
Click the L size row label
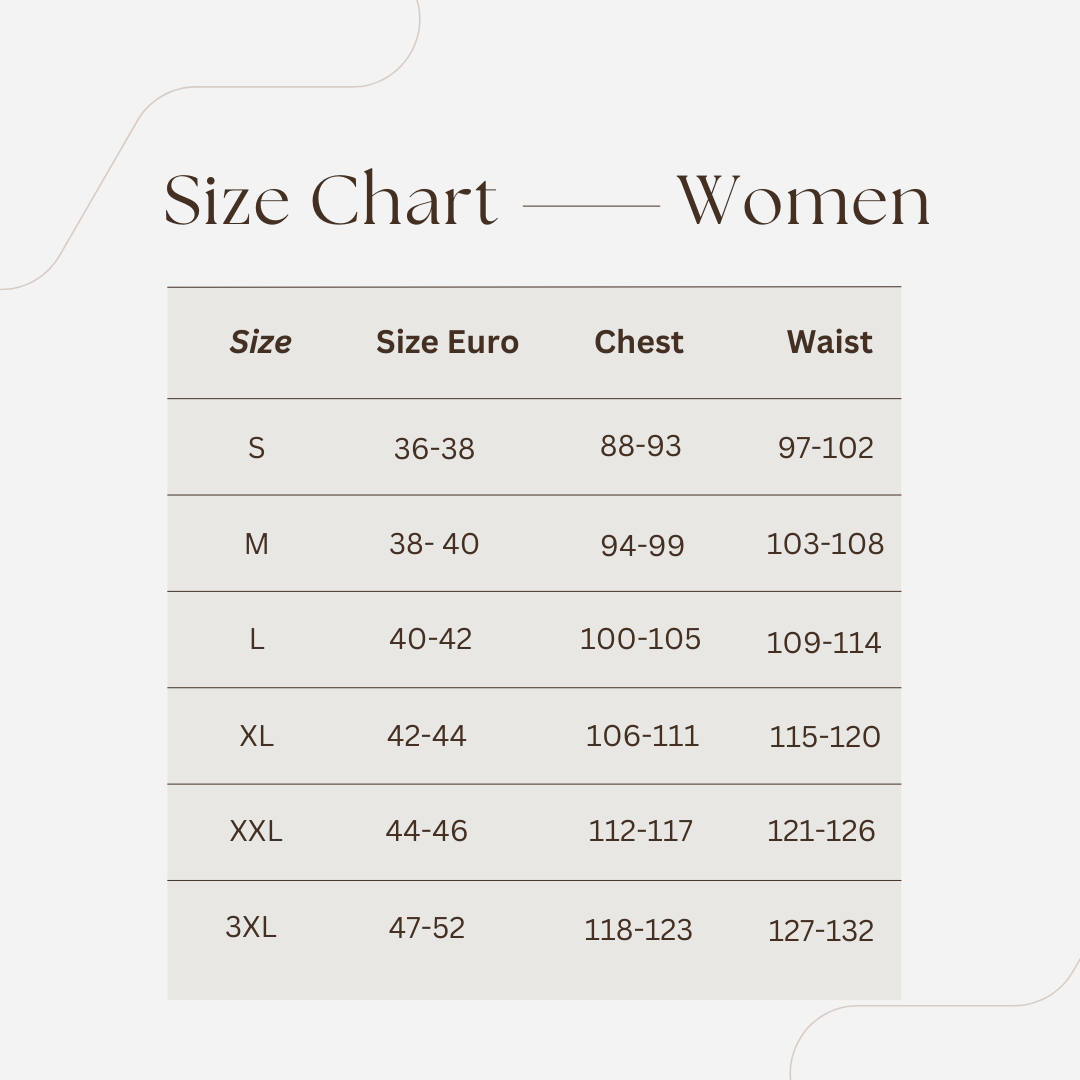point(256,639)
